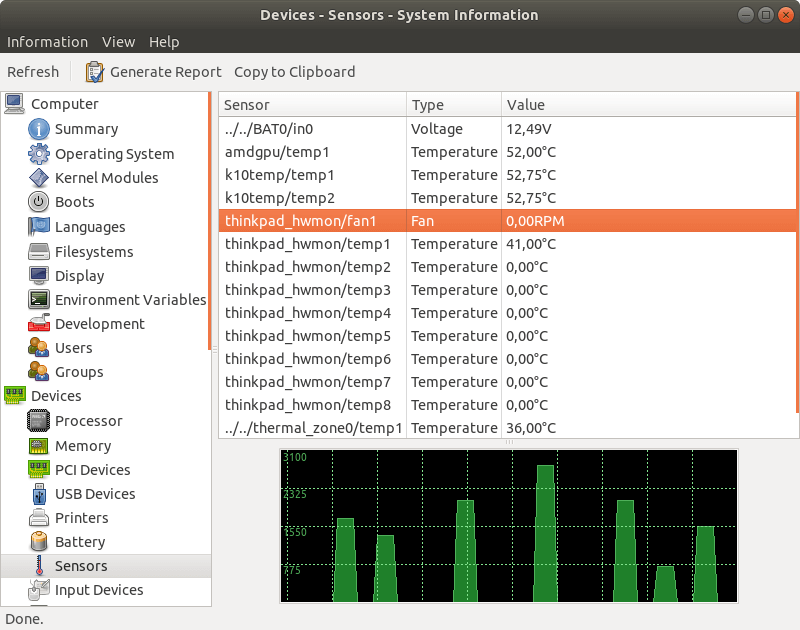Click the Boots power icon
800x630 pixels.
[x=39, y=202]
